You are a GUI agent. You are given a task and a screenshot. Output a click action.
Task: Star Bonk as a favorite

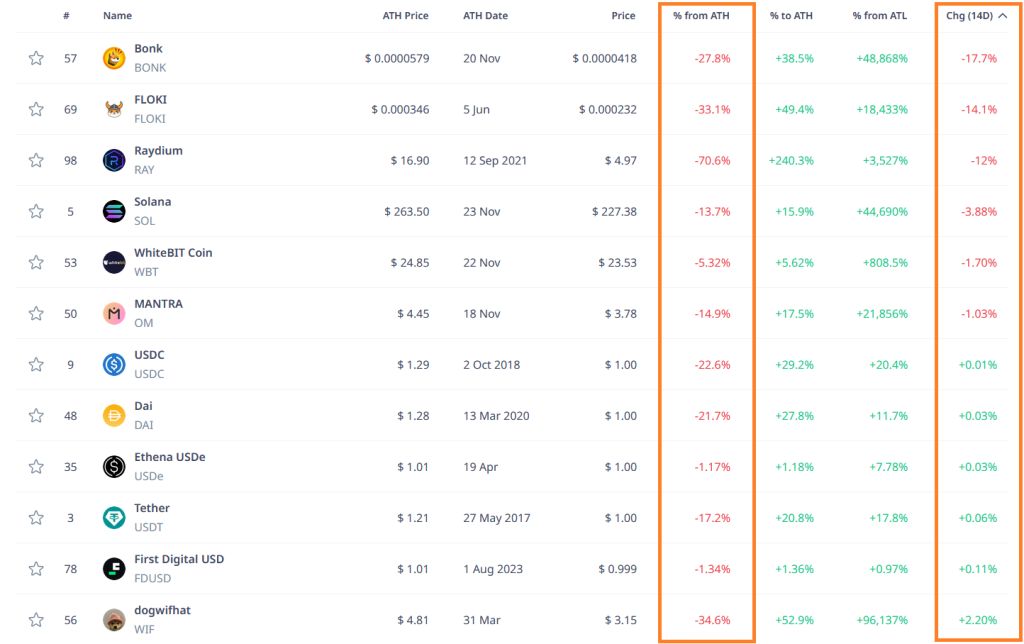(36, 58)
